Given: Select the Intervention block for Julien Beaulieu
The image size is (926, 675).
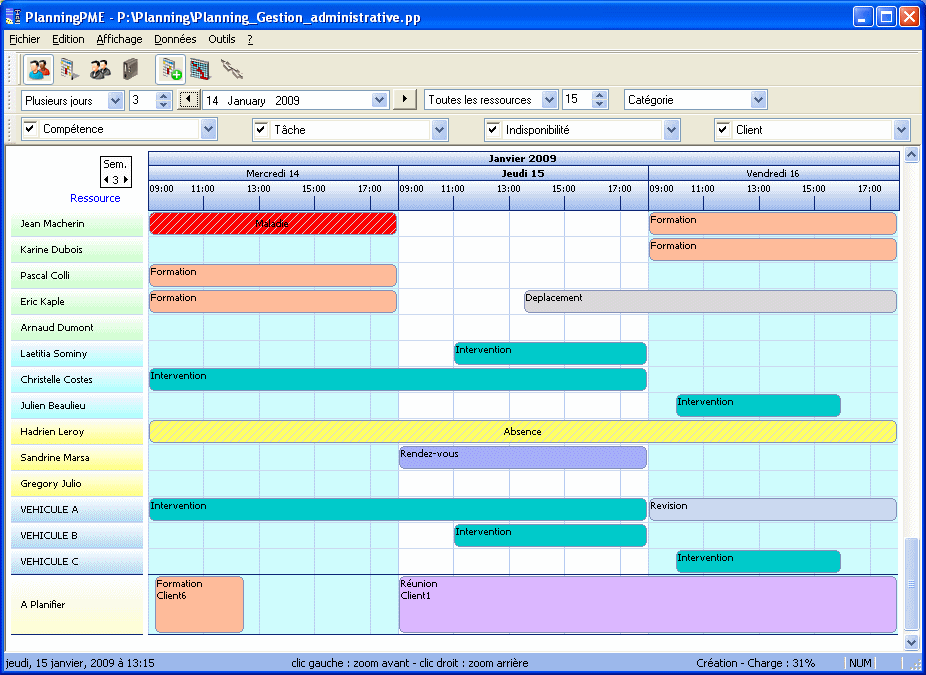Looking at the screenshot, I should click(758, 405).
